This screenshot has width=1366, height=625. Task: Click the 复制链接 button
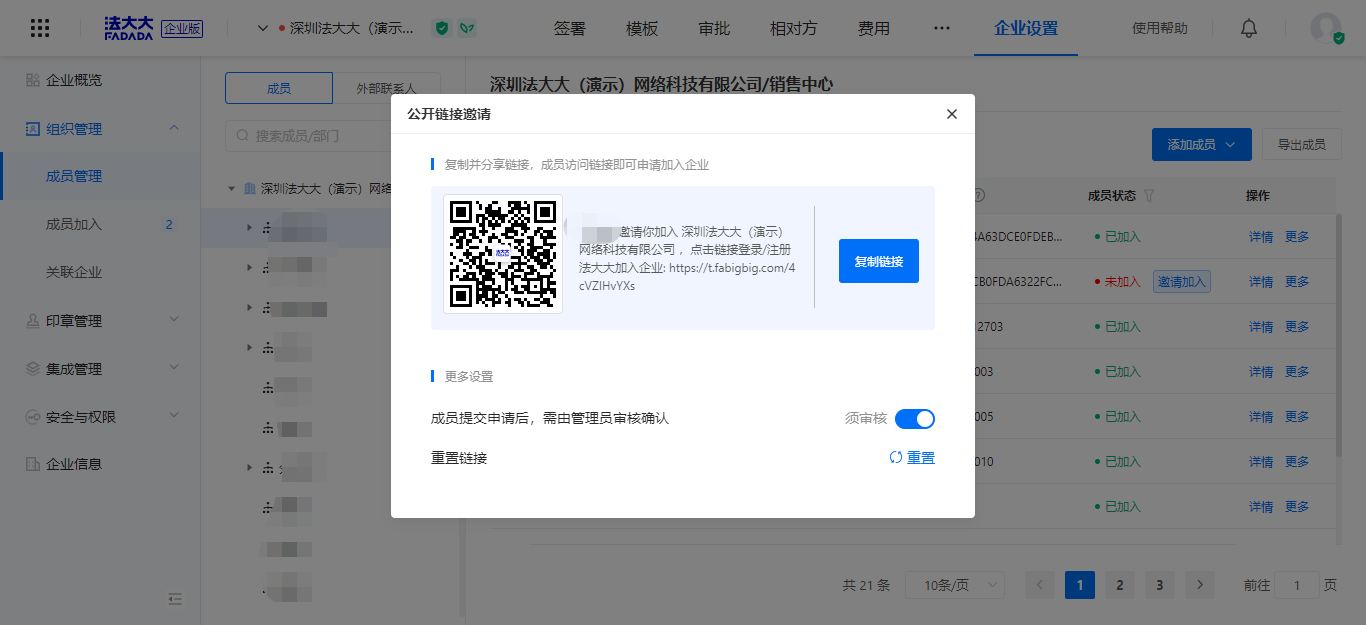[878, 261]
